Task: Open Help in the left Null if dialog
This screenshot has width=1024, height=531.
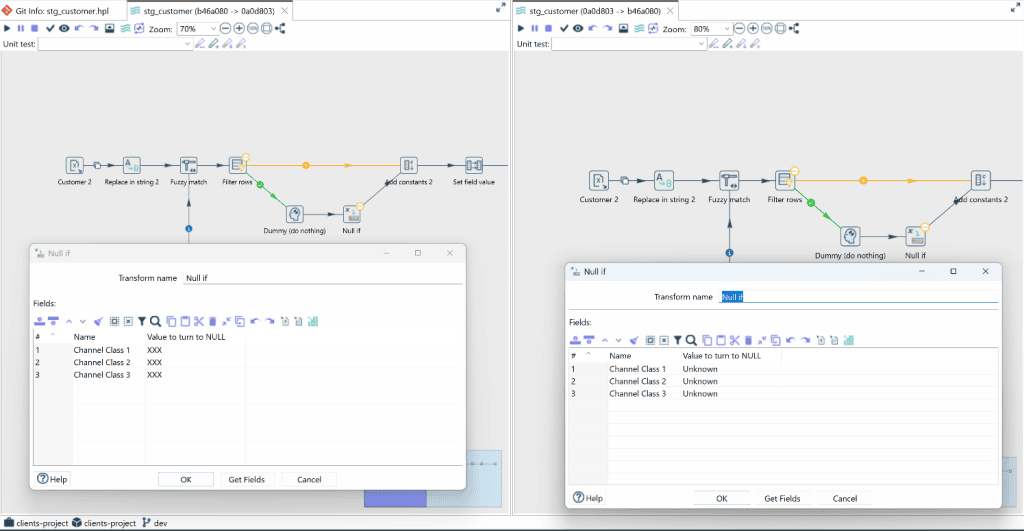Action: tap(52, 479)
